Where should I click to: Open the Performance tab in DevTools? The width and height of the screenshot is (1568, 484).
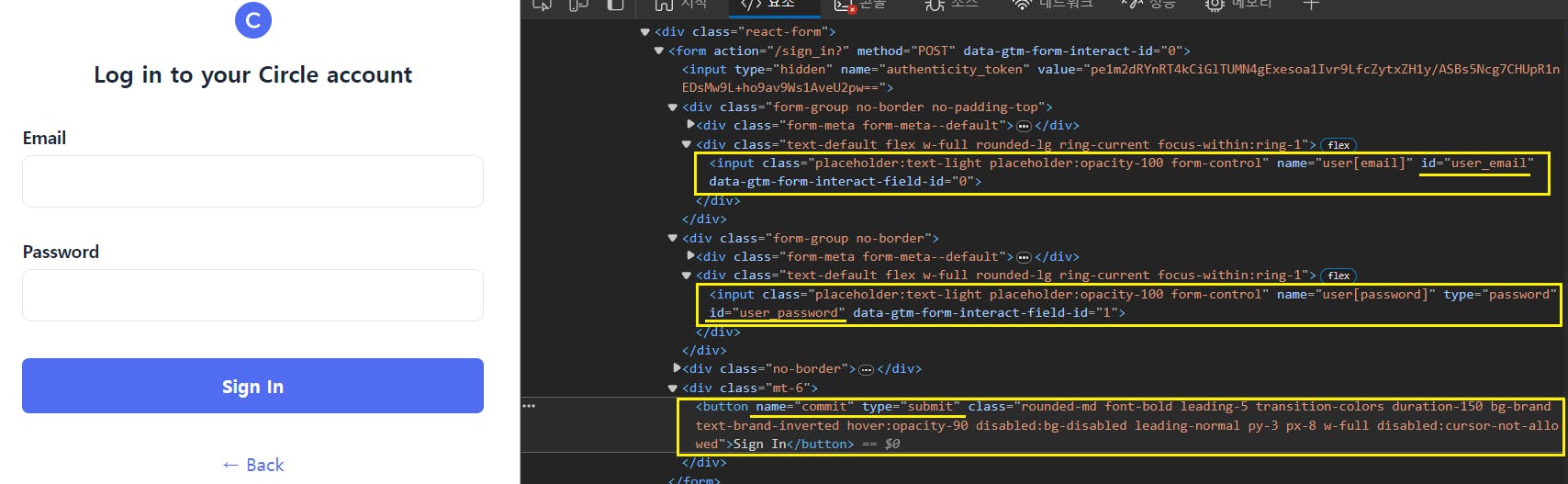pyautogui.click(x=1148, y=5)
